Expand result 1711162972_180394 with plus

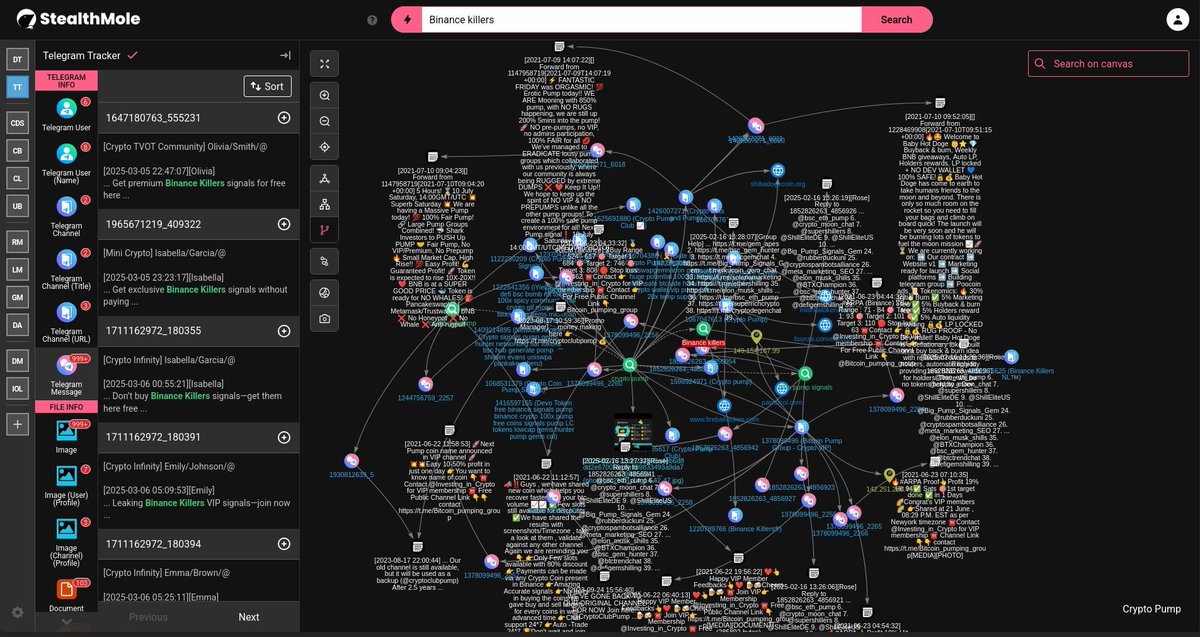click(284, 544)
